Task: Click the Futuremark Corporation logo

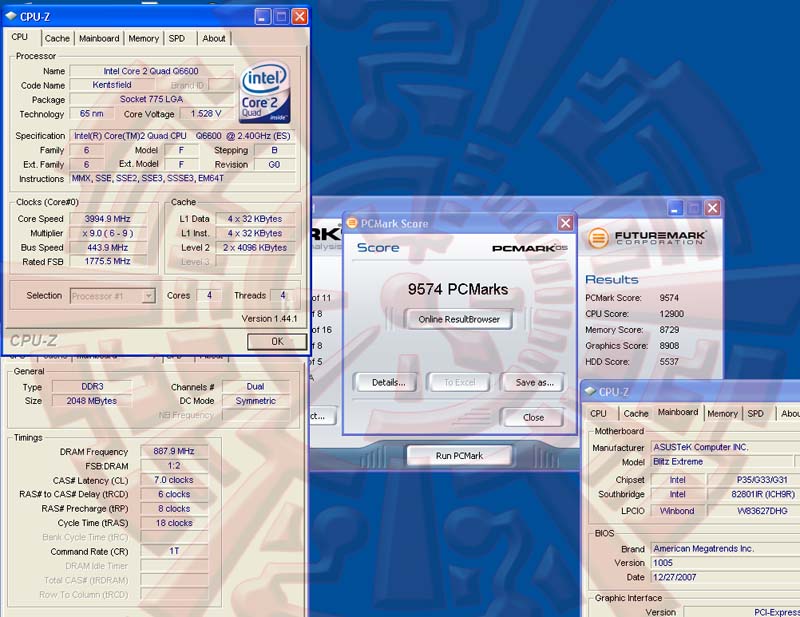Action: (x=647, y=238)
